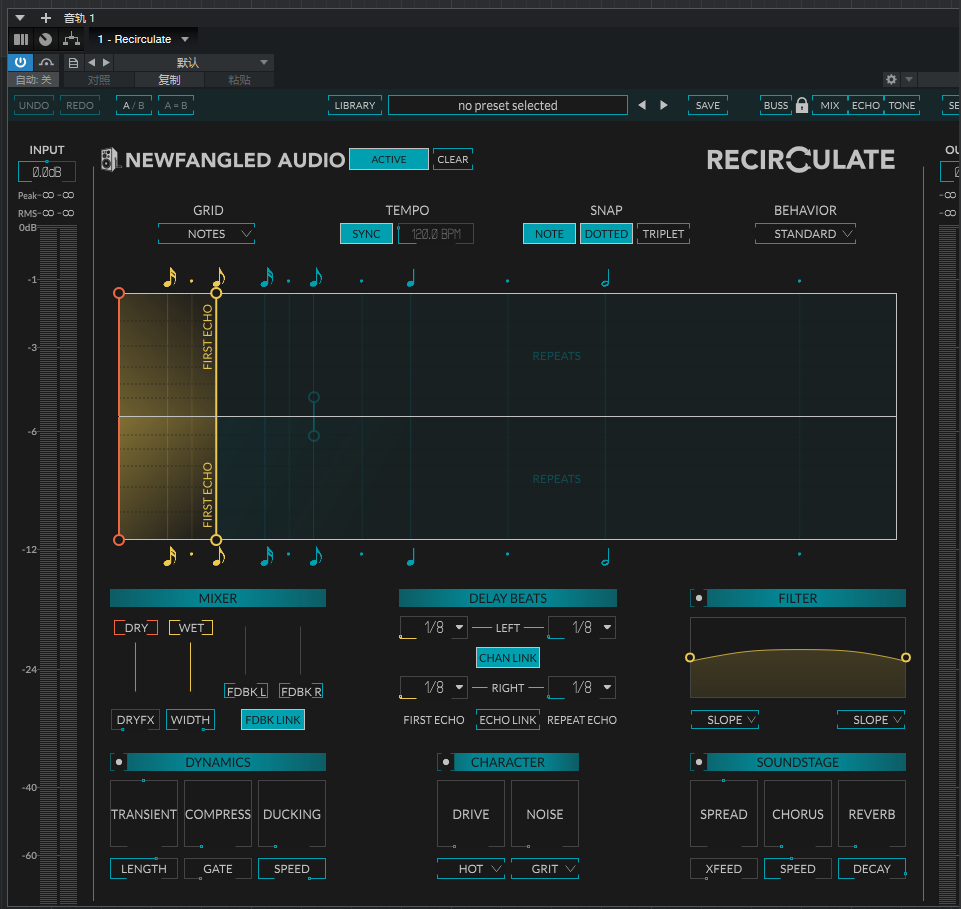Toggle the SOUNDSTAGE section enable dot
This screenshot has height=909, width=961.
[x=699, y=762]
